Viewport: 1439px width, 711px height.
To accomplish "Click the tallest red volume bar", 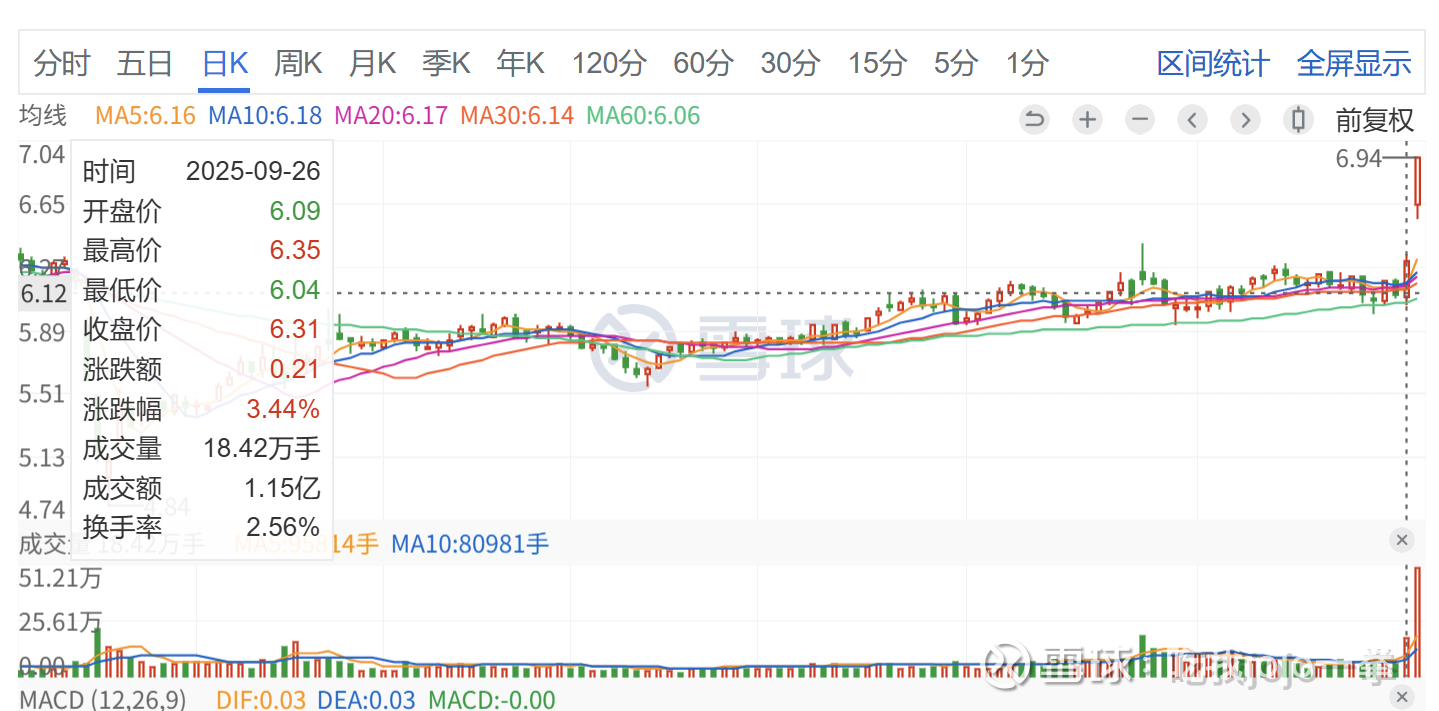I will point(1418,622).
